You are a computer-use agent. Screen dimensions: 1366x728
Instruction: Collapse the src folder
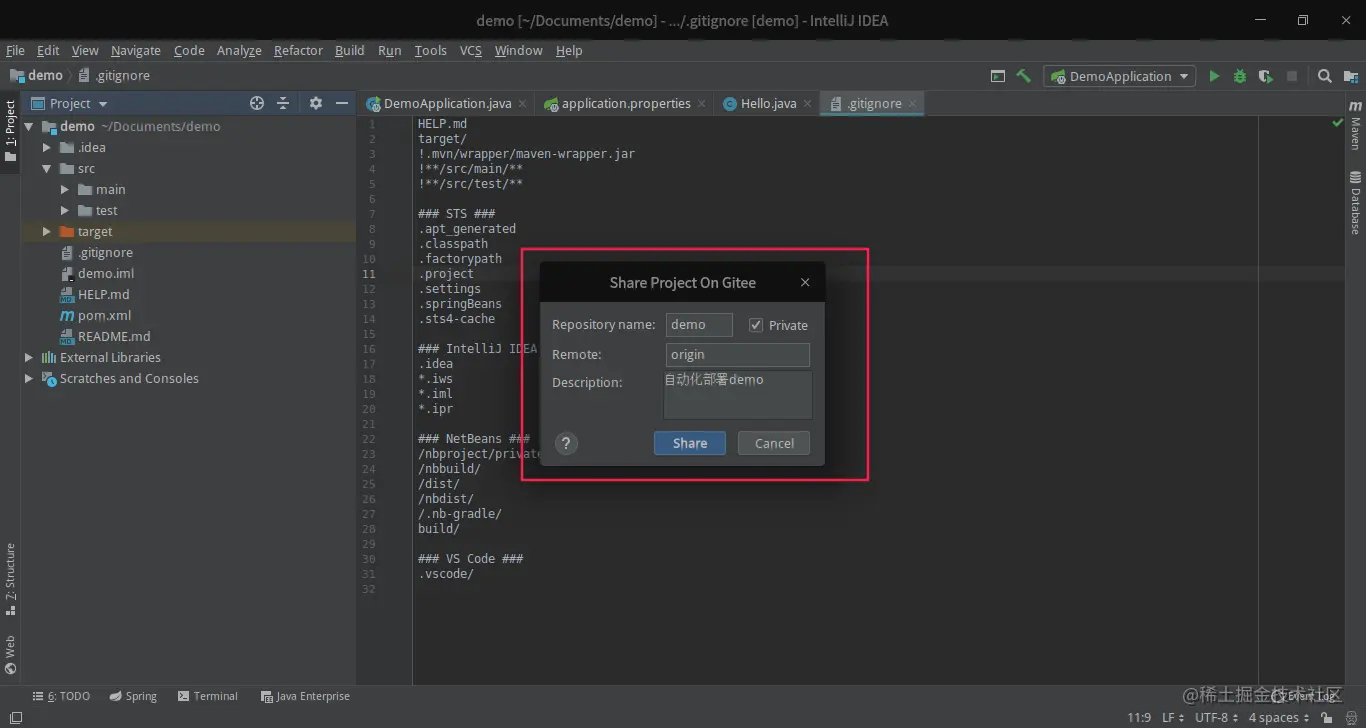point(47,169)
